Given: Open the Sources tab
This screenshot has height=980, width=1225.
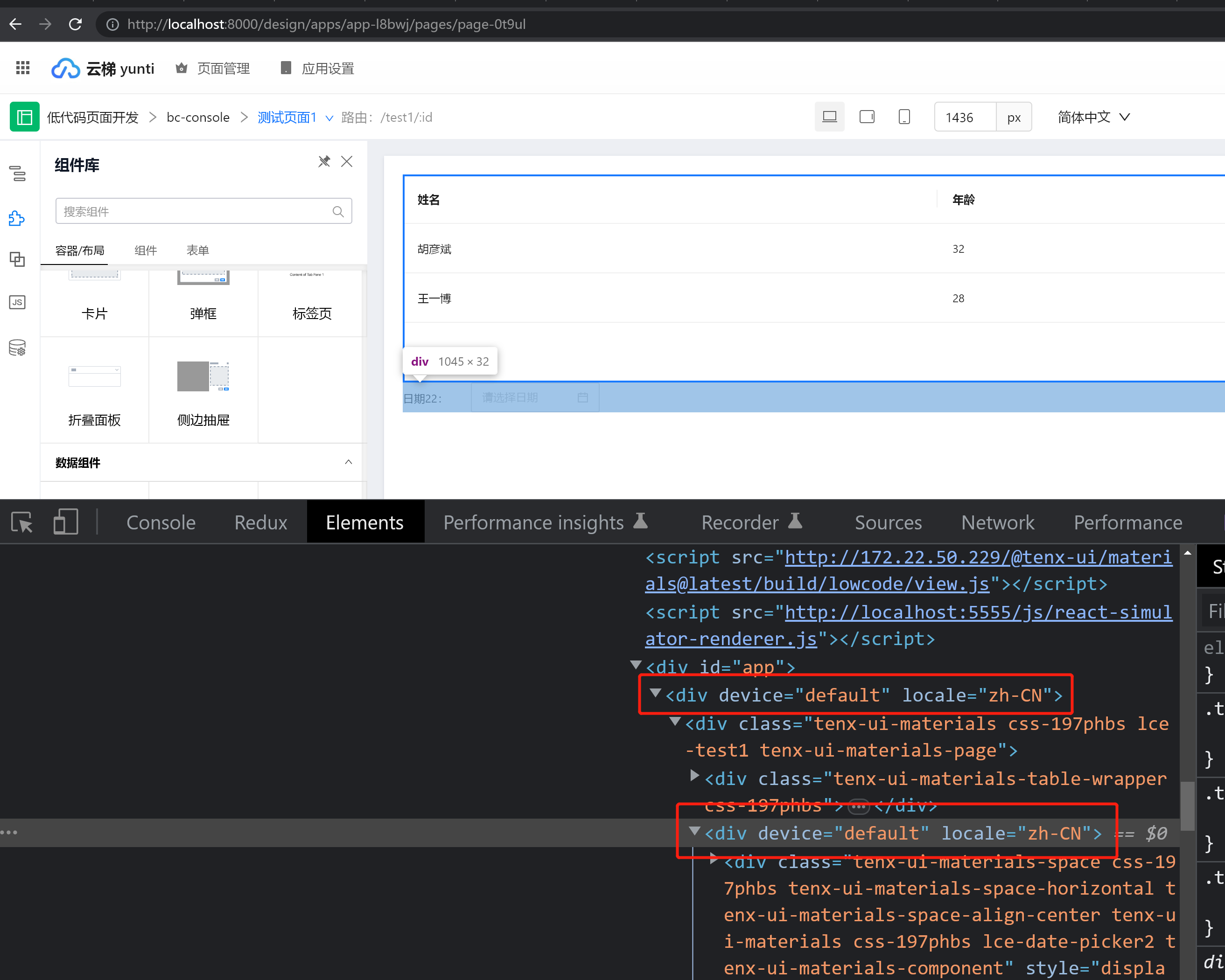Looking at the screenshot, I should pyautogui.click(x=888, y=522).
